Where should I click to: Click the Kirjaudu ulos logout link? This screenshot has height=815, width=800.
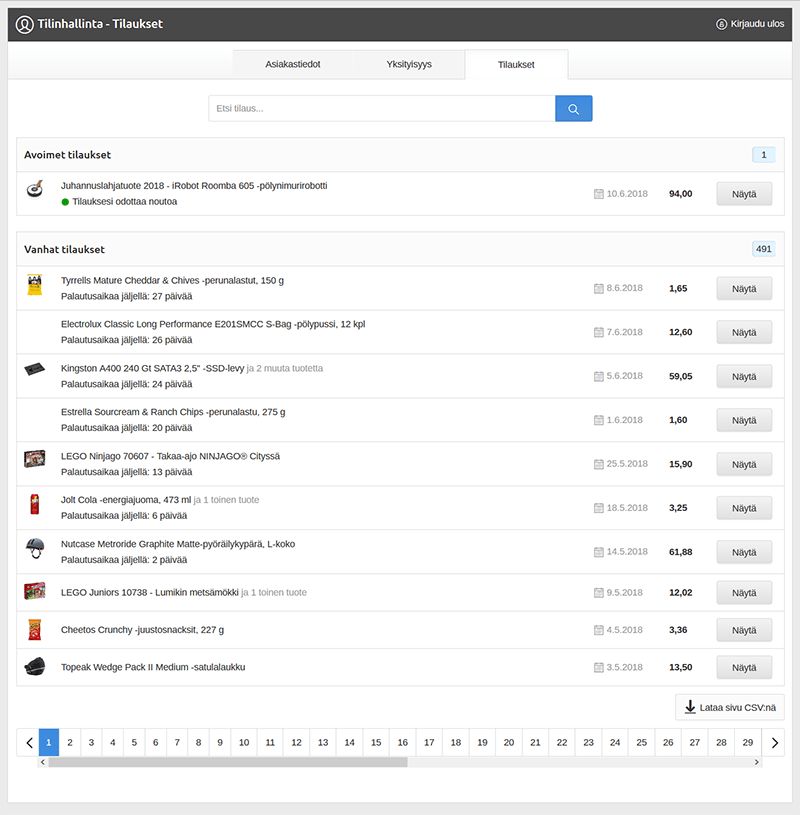point(750,24)
